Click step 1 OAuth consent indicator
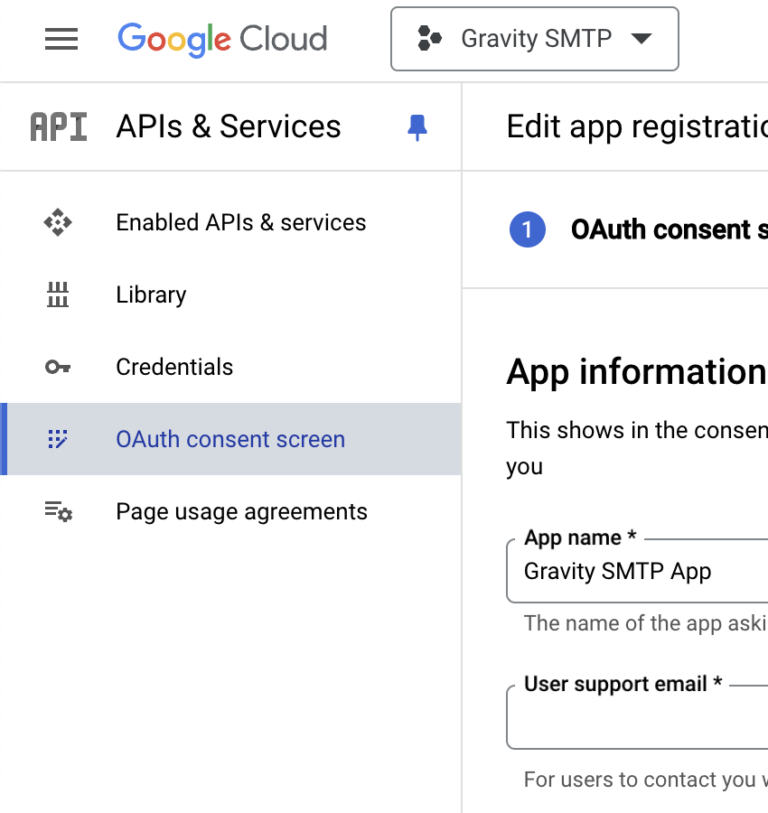This screenshot has height=813, width=768. pyautogui.click(x=527, y=229)
